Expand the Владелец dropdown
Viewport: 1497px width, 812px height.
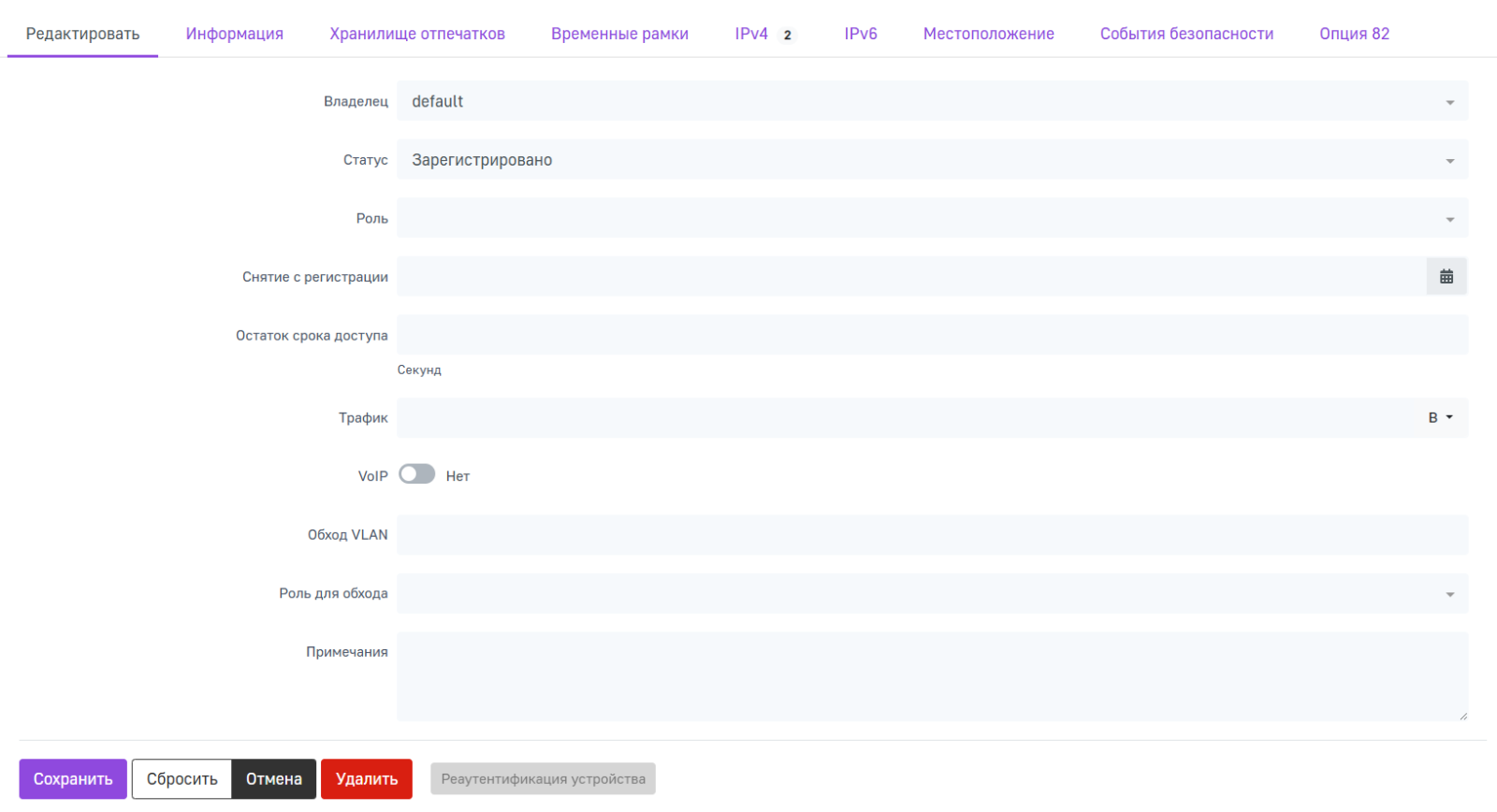(931, 101)
